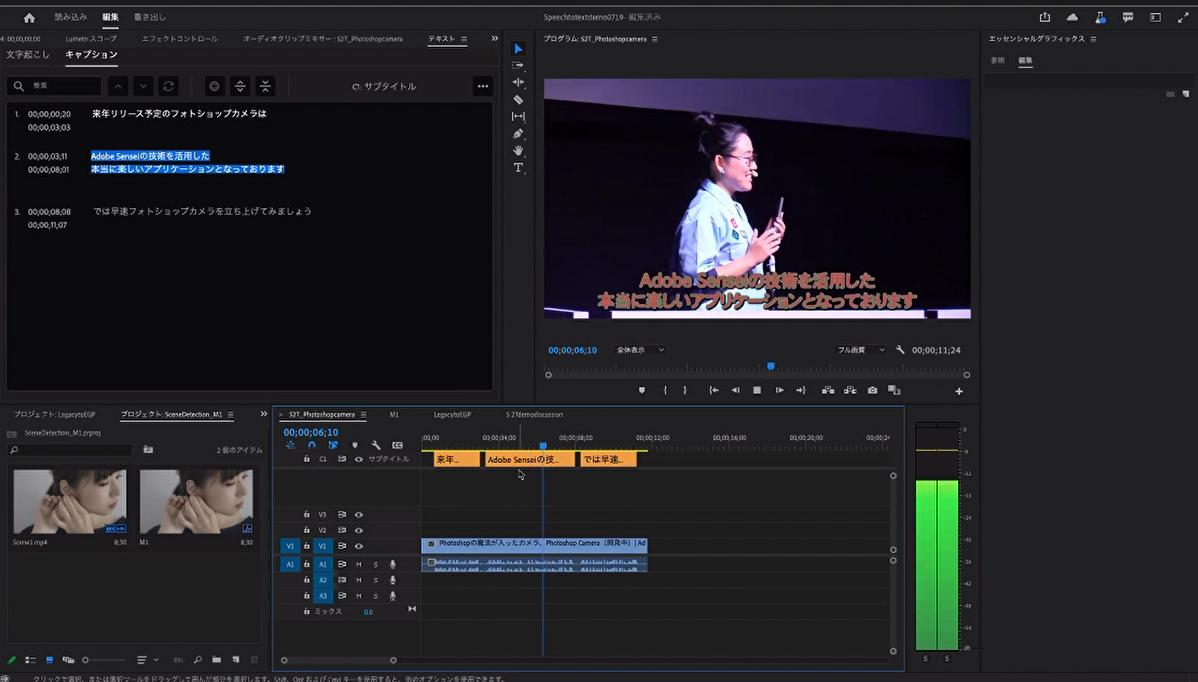Toggle subtitle track visibility eye
Viewport: 1198px width, 682px height.
pyautogui.click(x=358, y=459)
